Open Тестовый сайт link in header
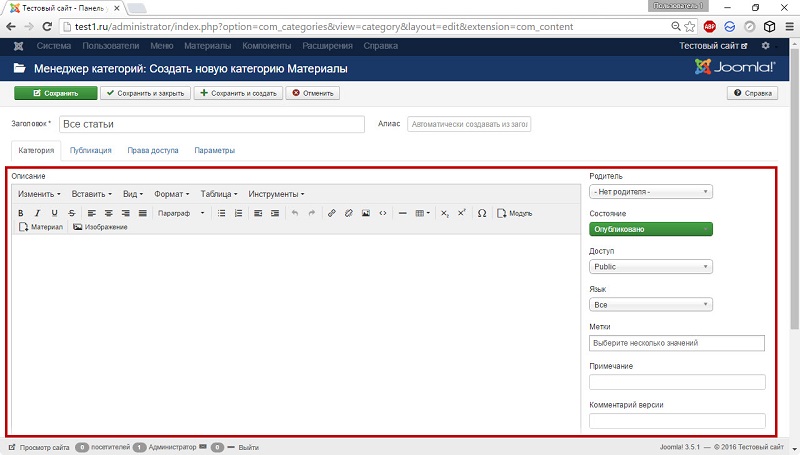800x455 pixels. [713, 46]
